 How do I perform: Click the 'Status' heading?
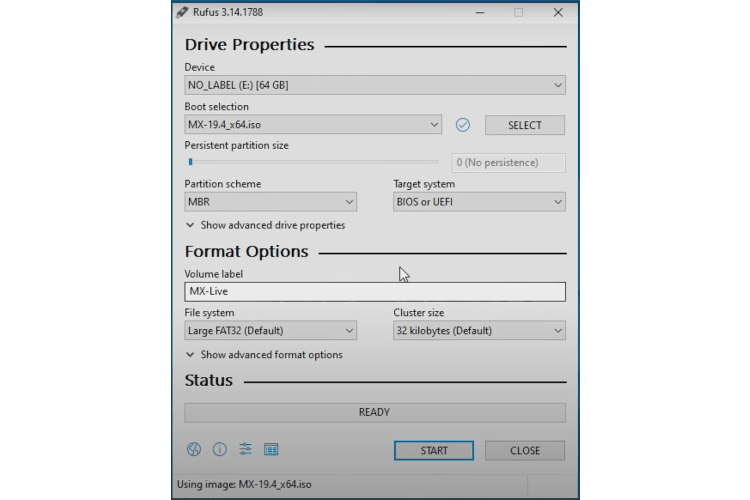pyautogui.click(x=209, y=380)
